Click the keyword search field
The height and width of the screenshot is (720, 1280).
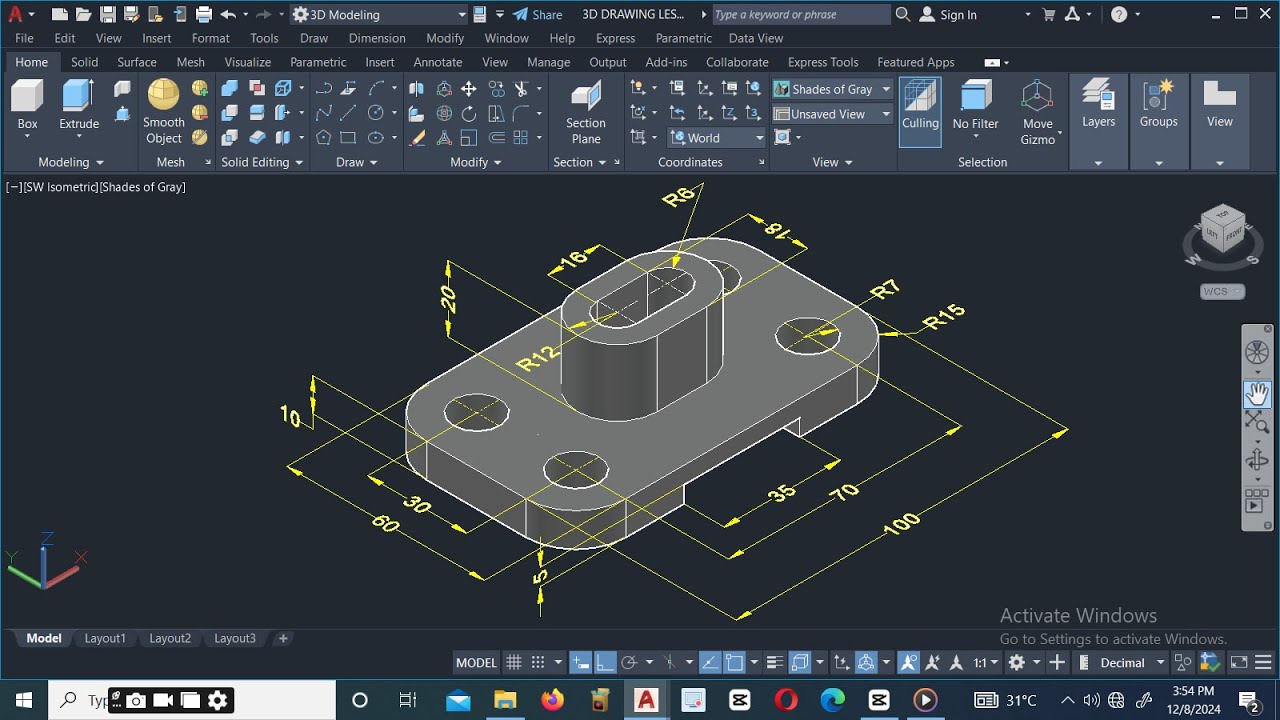(x=800, y=14)
